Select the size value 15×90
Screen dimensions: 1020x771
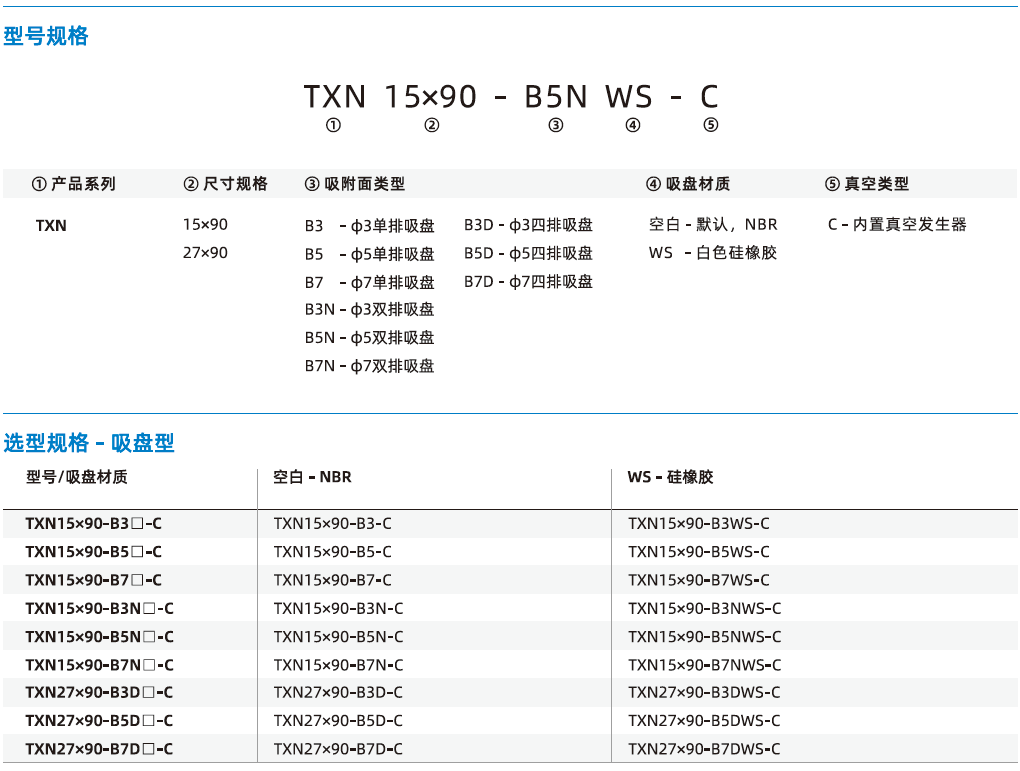click(205, 224)
